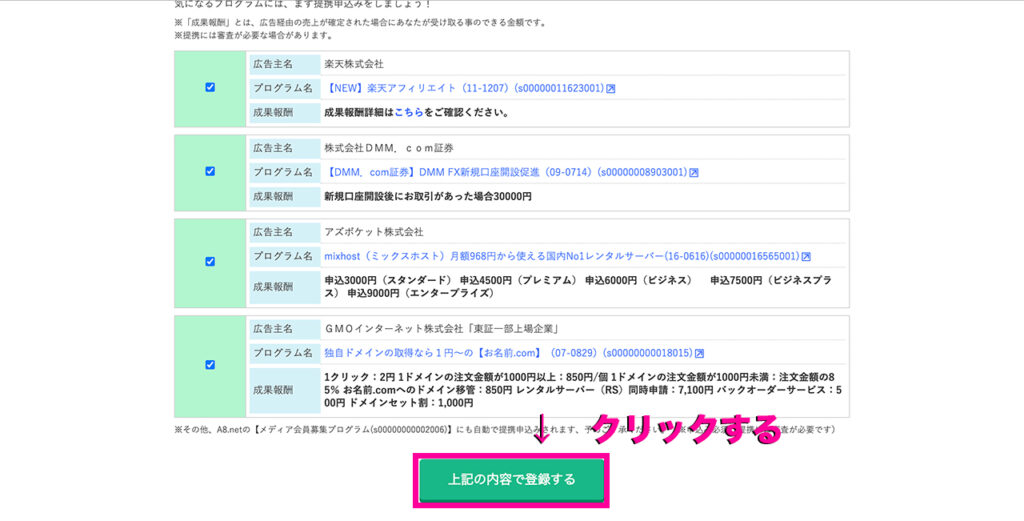This screenshot has width=1024, height=521.
Task: Select the advertiser name 楽天株式会社
Action: pos(354,64)
